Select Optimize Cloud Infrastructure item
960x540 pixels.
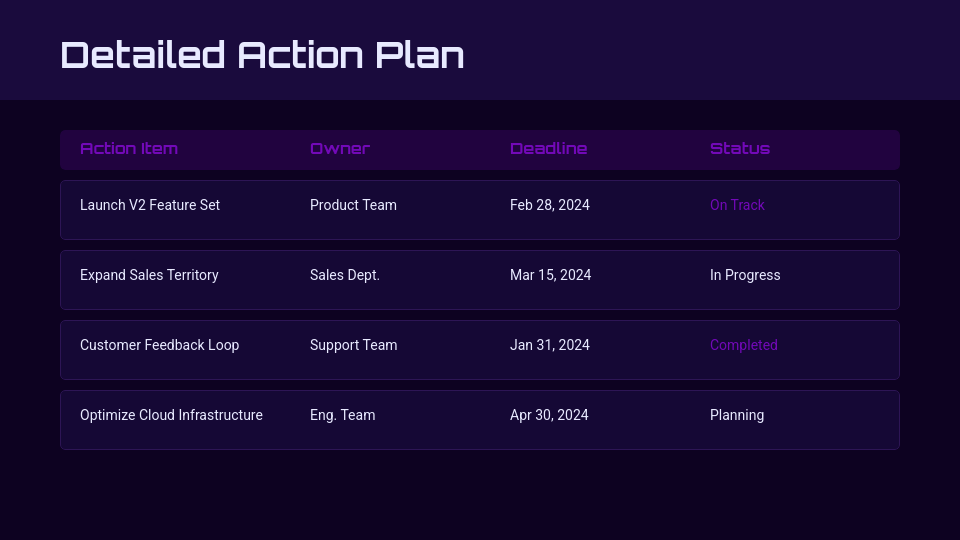[x=171, y=415]
